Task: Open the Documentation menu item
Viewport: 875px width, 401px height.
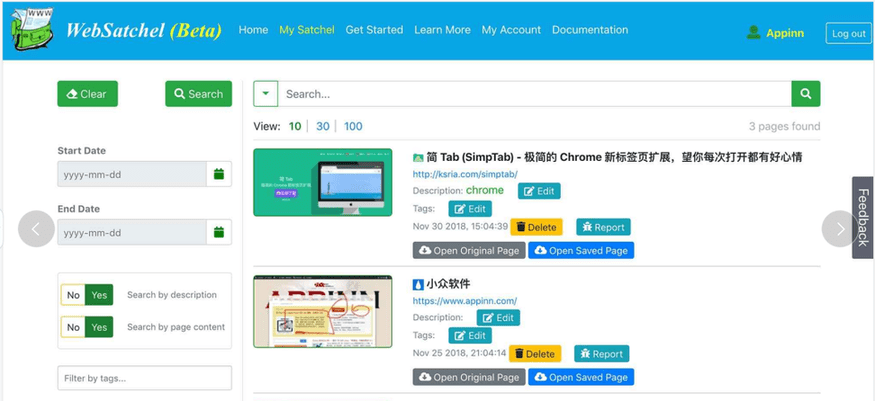Action: (x=590, y=30)
